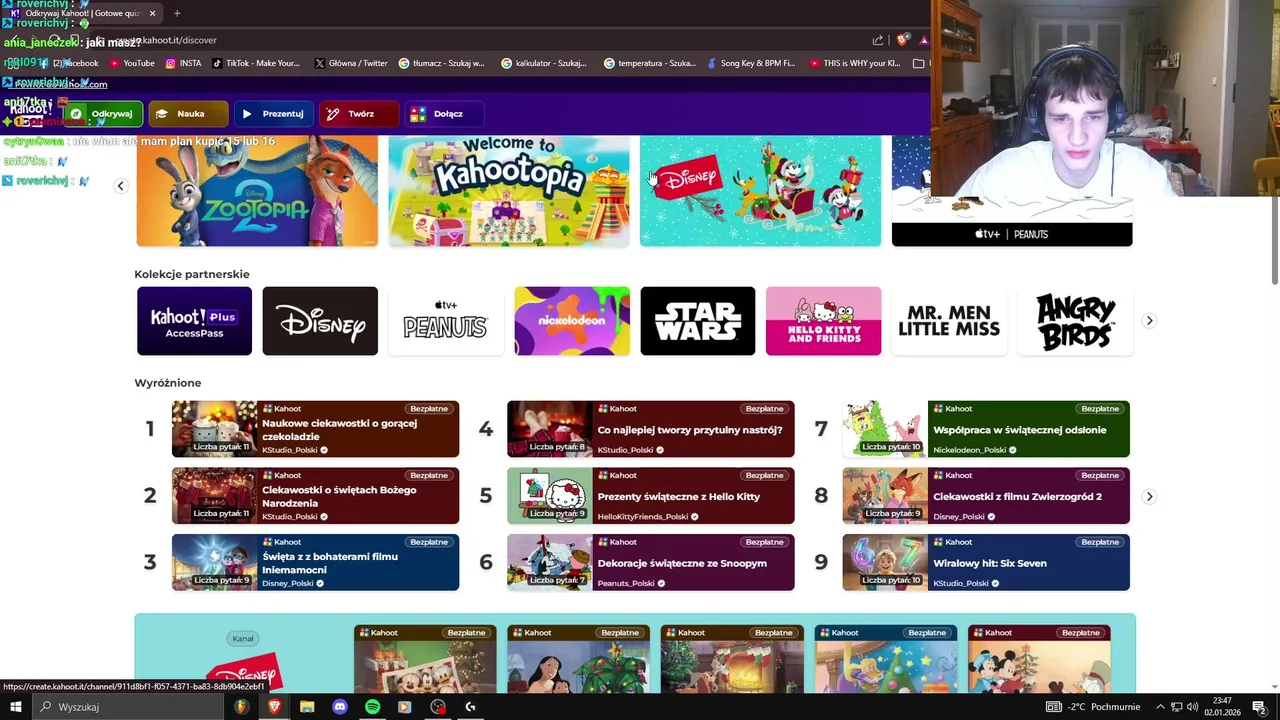Screen dimensions: 1280x720
Task: Select the Prezentuj navigation tab
Action: pyautogui.click(x=273, y=114)
